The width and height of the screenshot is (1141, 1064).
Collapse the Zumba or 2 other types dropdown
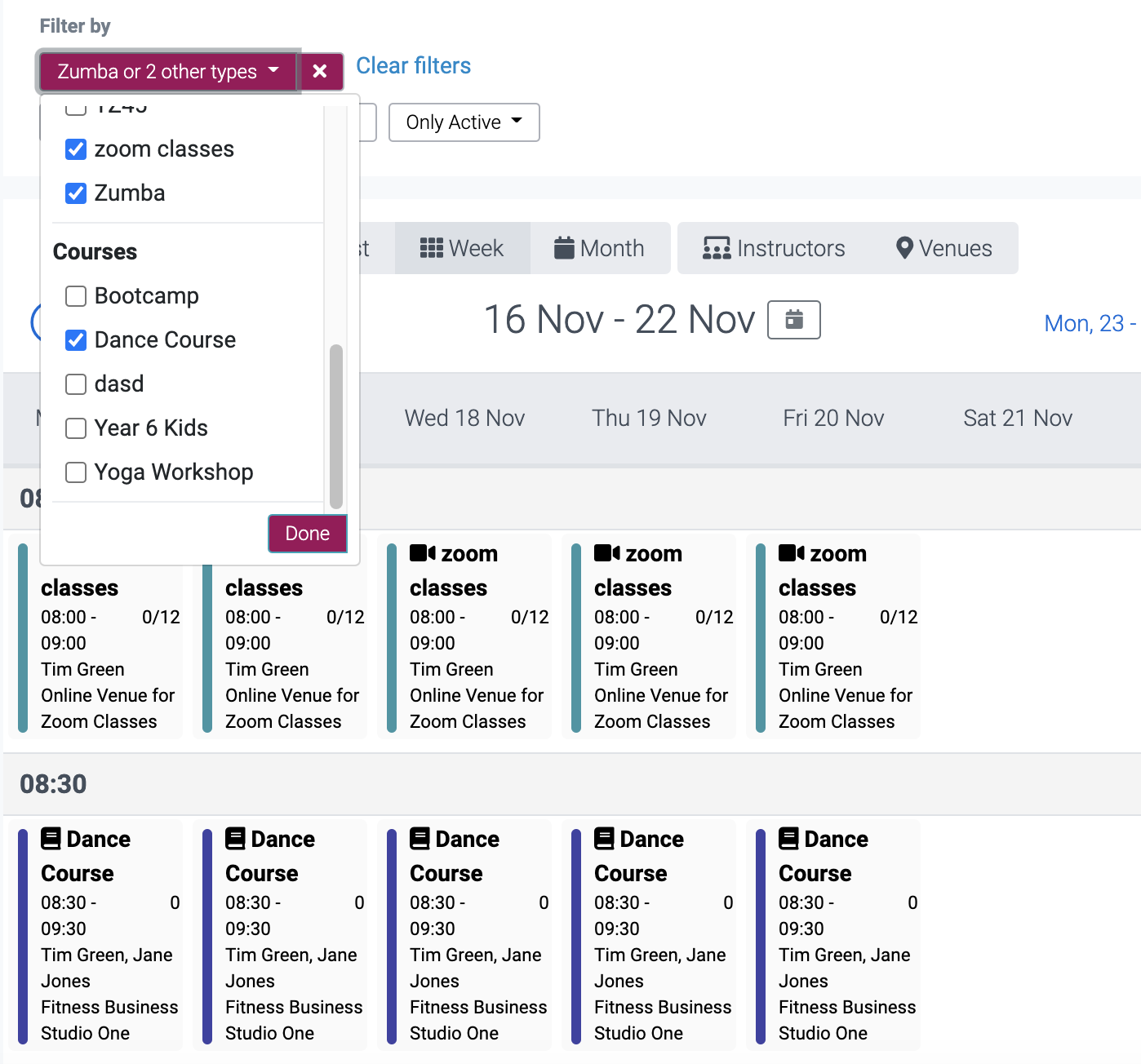pyautogui.click(x=168, y=72)
